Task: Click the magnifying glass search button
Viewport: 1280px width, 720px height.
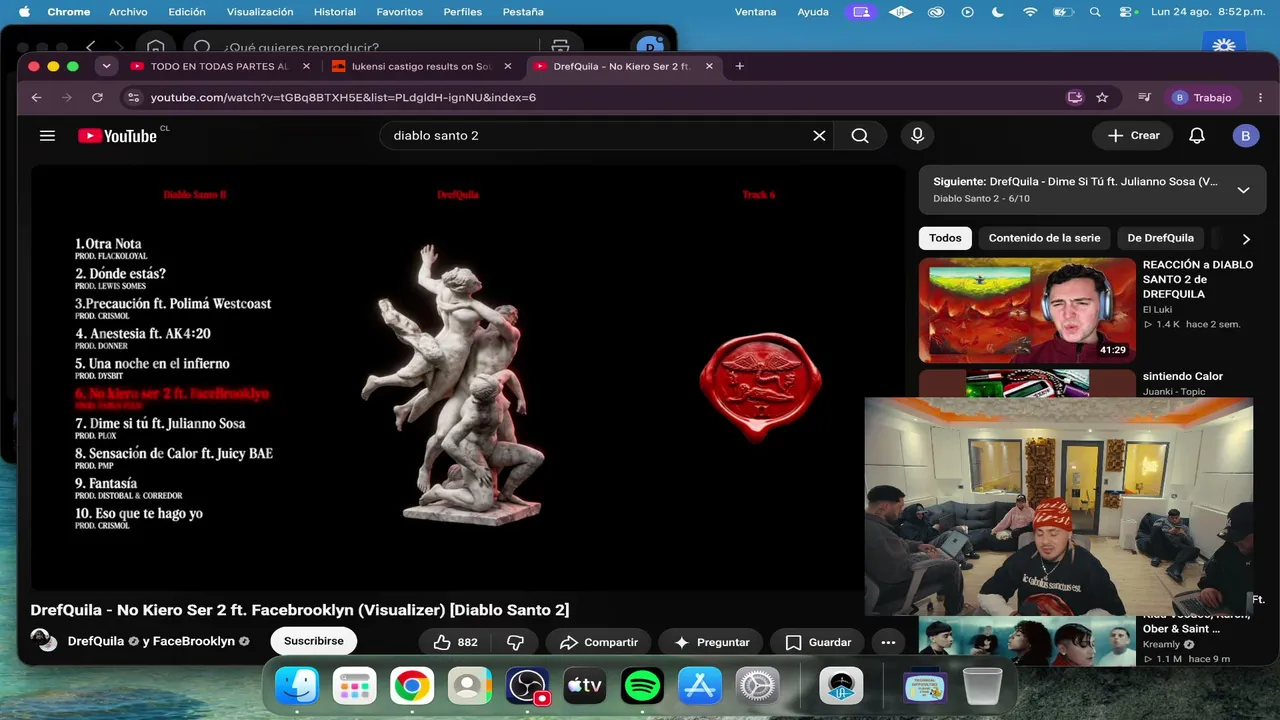Action: click(860, 136)
